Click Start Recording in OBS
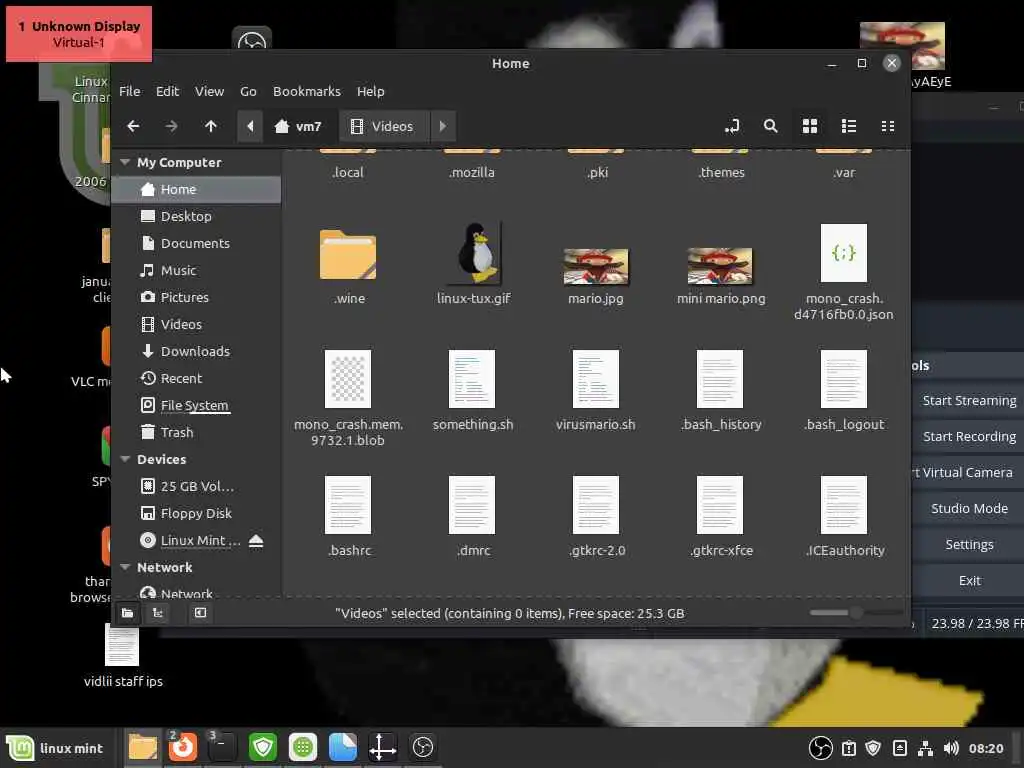This screenshot has height=768, width=1024. click(969, 436)
